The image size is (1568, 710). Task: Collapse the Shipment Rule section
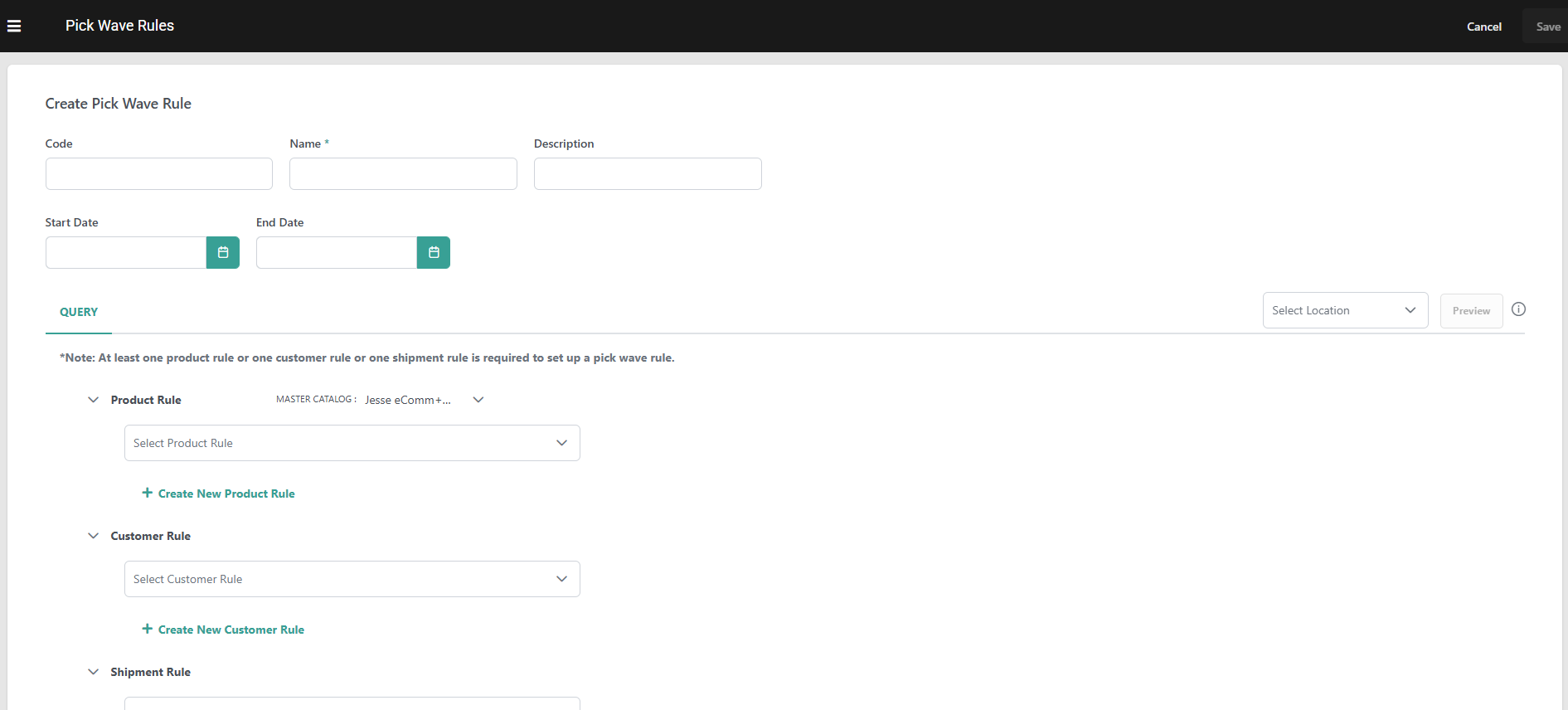click(x=93, y=672)
